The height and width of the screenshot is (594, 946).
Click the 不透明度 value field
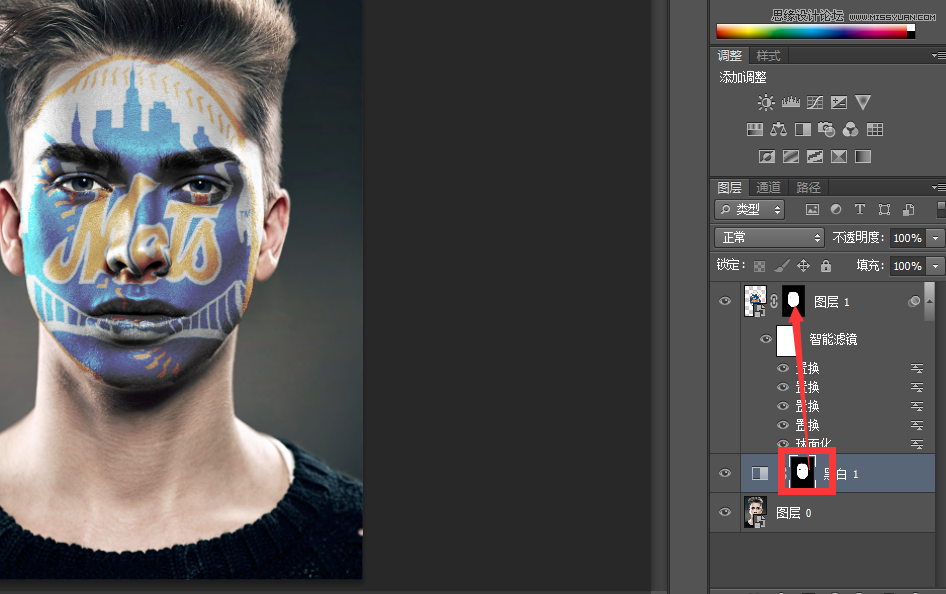point(909,238)
